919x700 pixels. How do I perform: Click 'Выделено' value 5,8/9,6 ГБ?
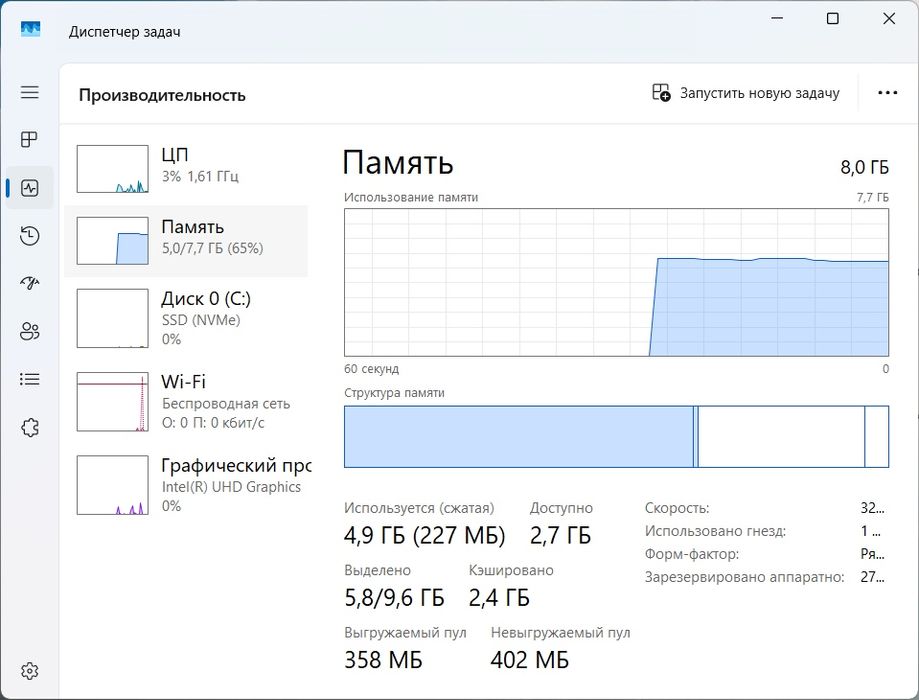pos(394,597)
